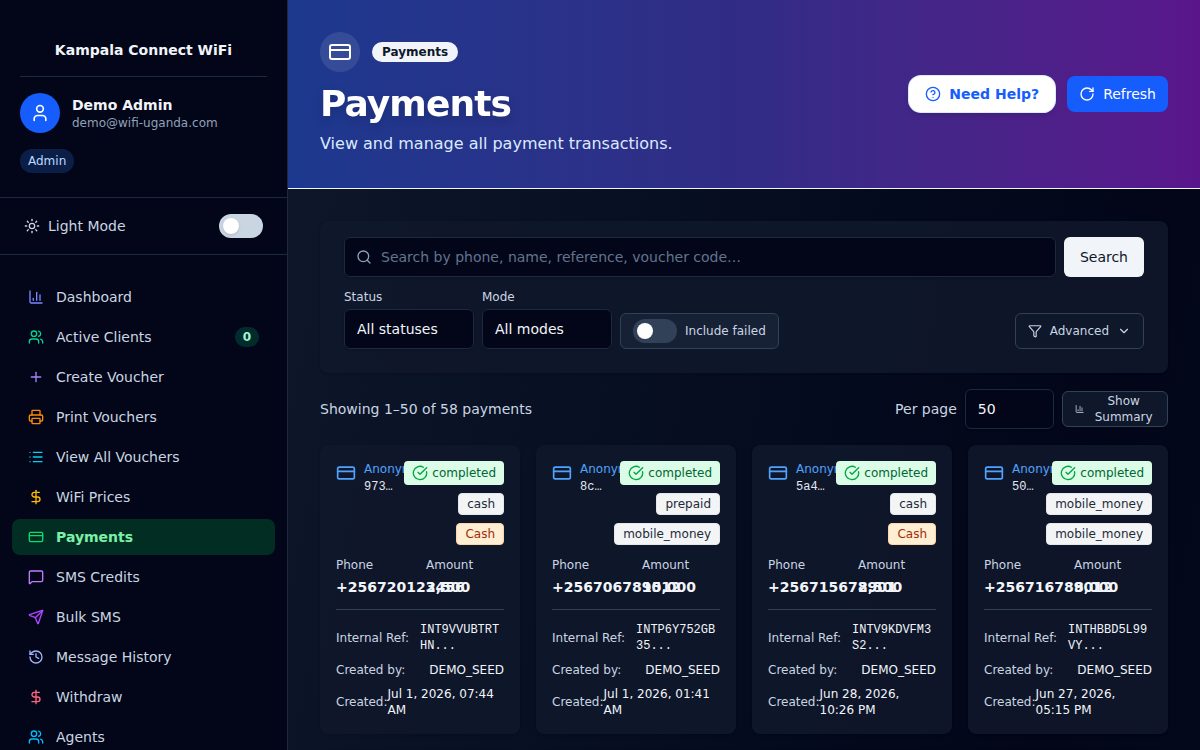The image size is (1200, 750).
Task: Click the Jun 27, 2026, 05:15 PM date
Action: 1093,701
